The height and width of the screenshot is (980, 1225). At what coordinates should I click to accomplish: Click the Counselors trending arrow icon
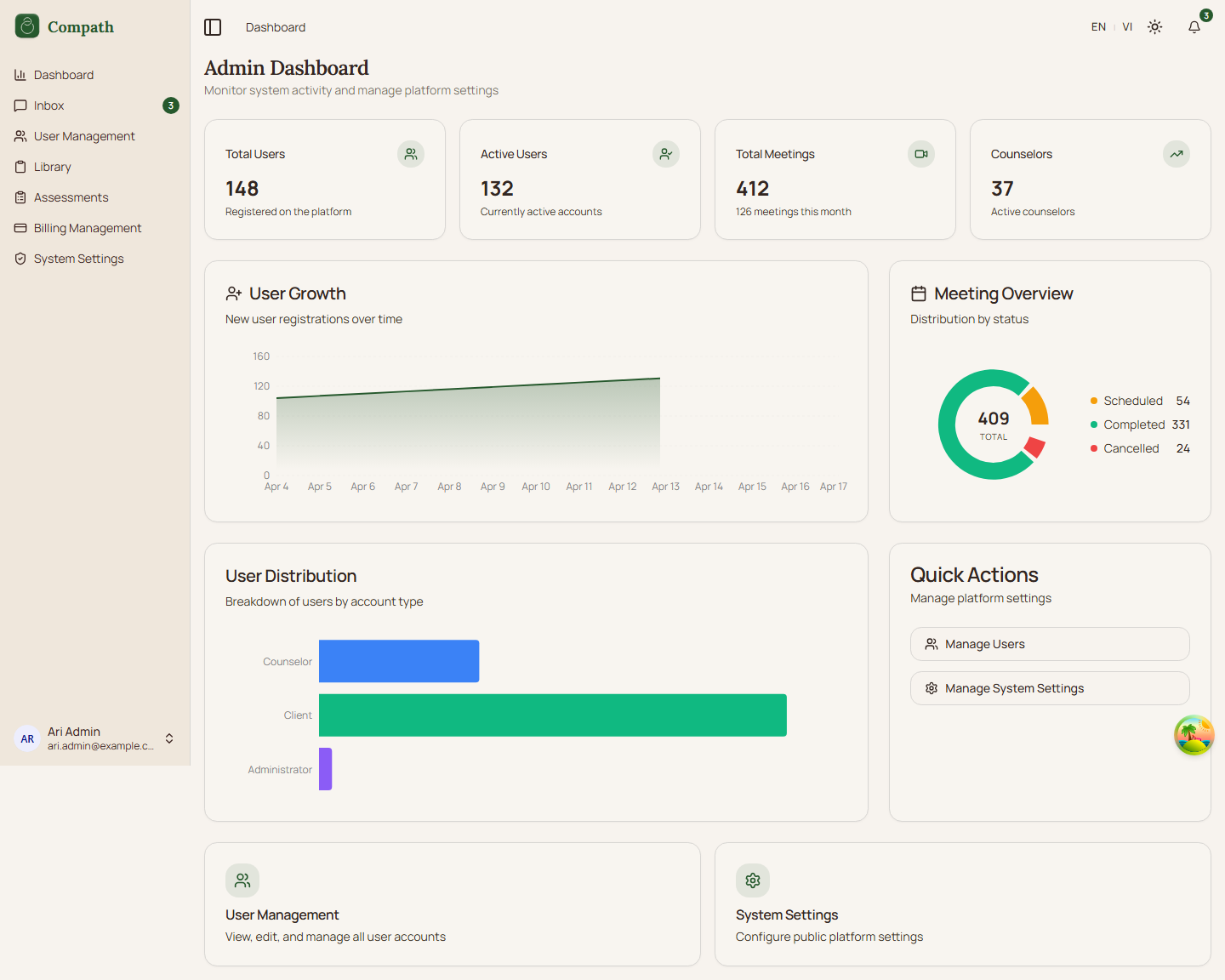(x=1176, y=154)
